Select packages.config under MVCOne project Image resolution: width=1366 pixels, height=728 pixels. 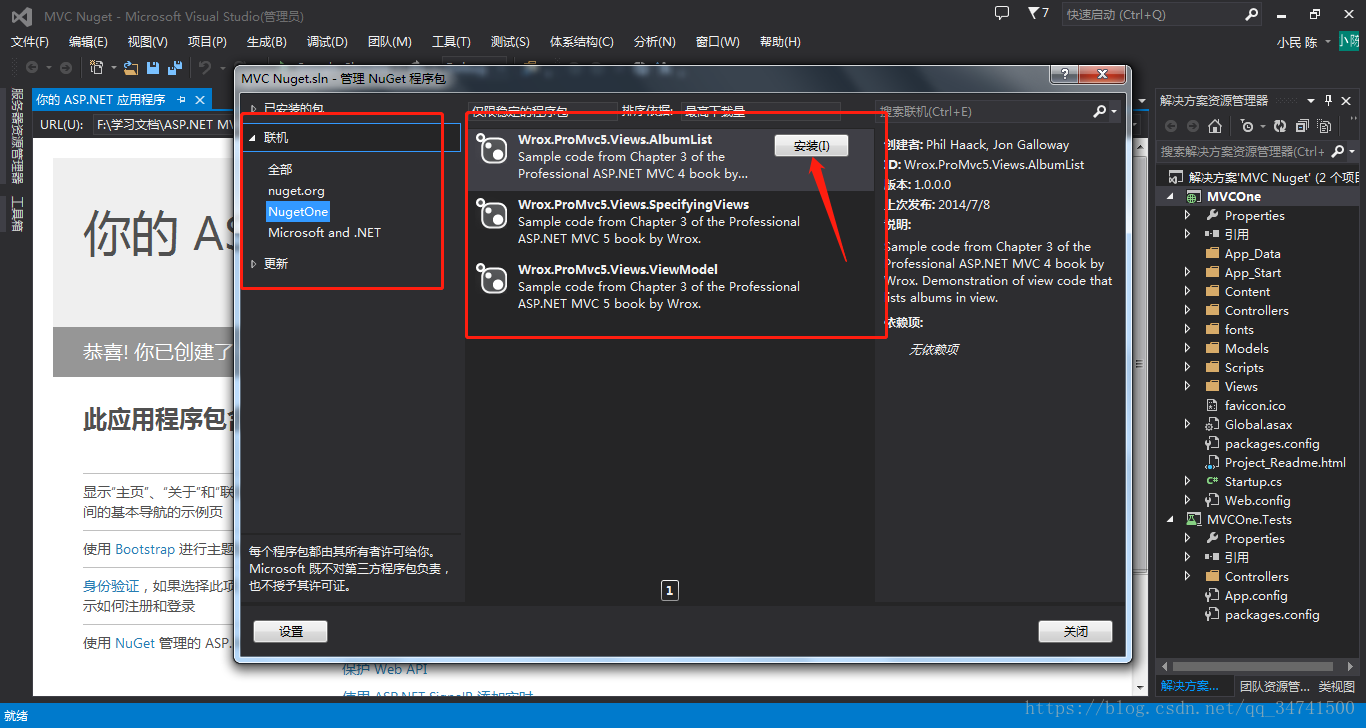pos(1272,444)
